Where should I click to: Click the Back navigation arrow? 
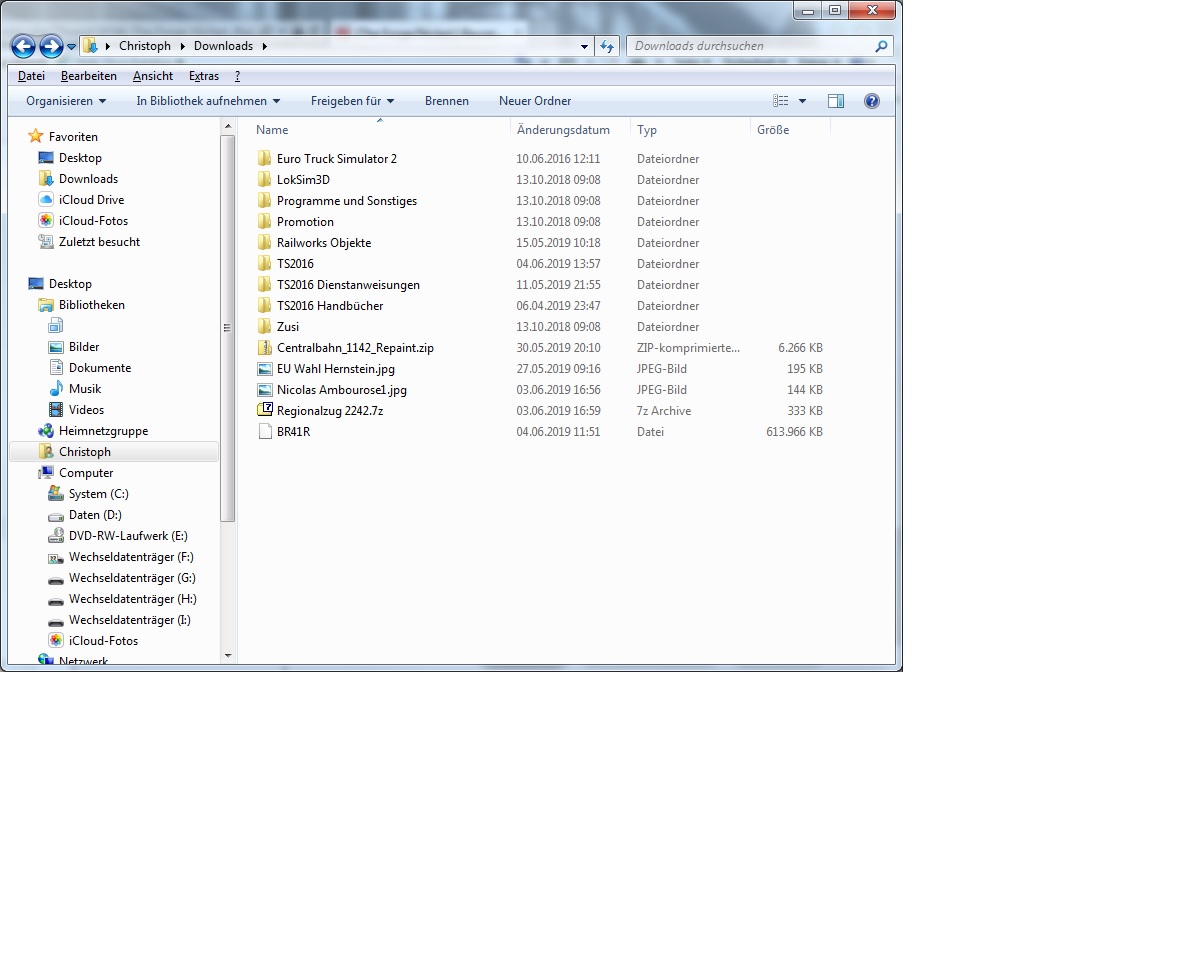[x=23, y=47]
